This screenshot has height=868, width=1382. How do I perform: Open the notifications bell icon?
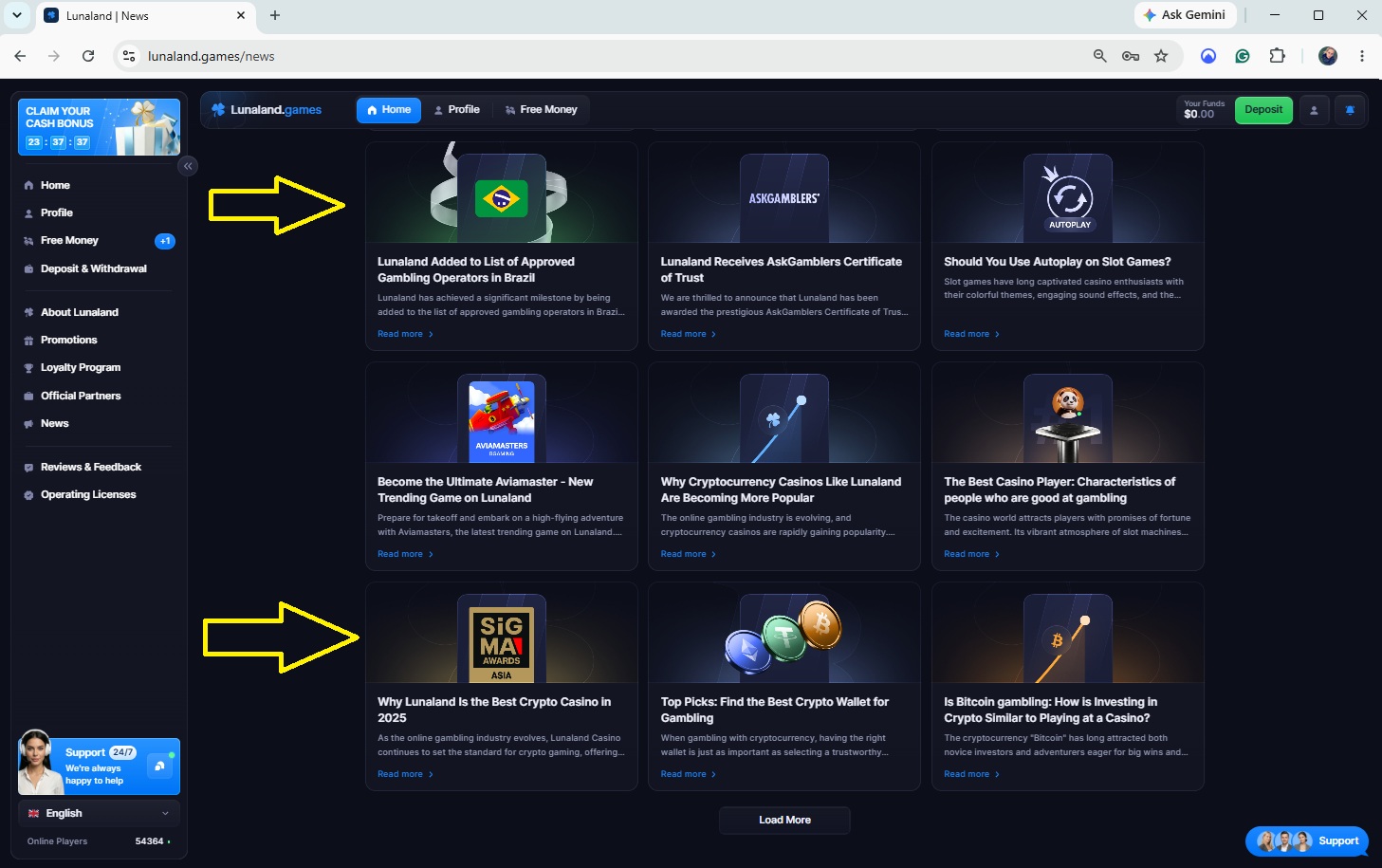1350,110
